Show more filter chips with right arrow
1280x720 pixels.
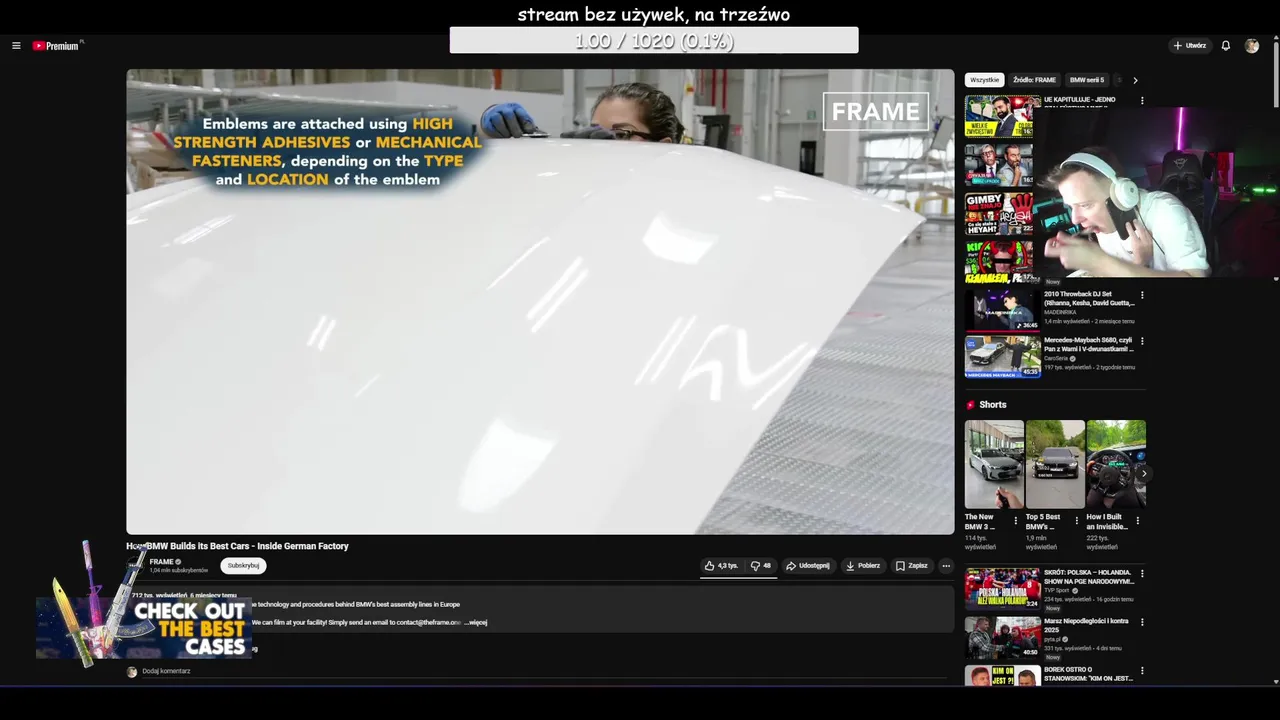(1135, 80)
